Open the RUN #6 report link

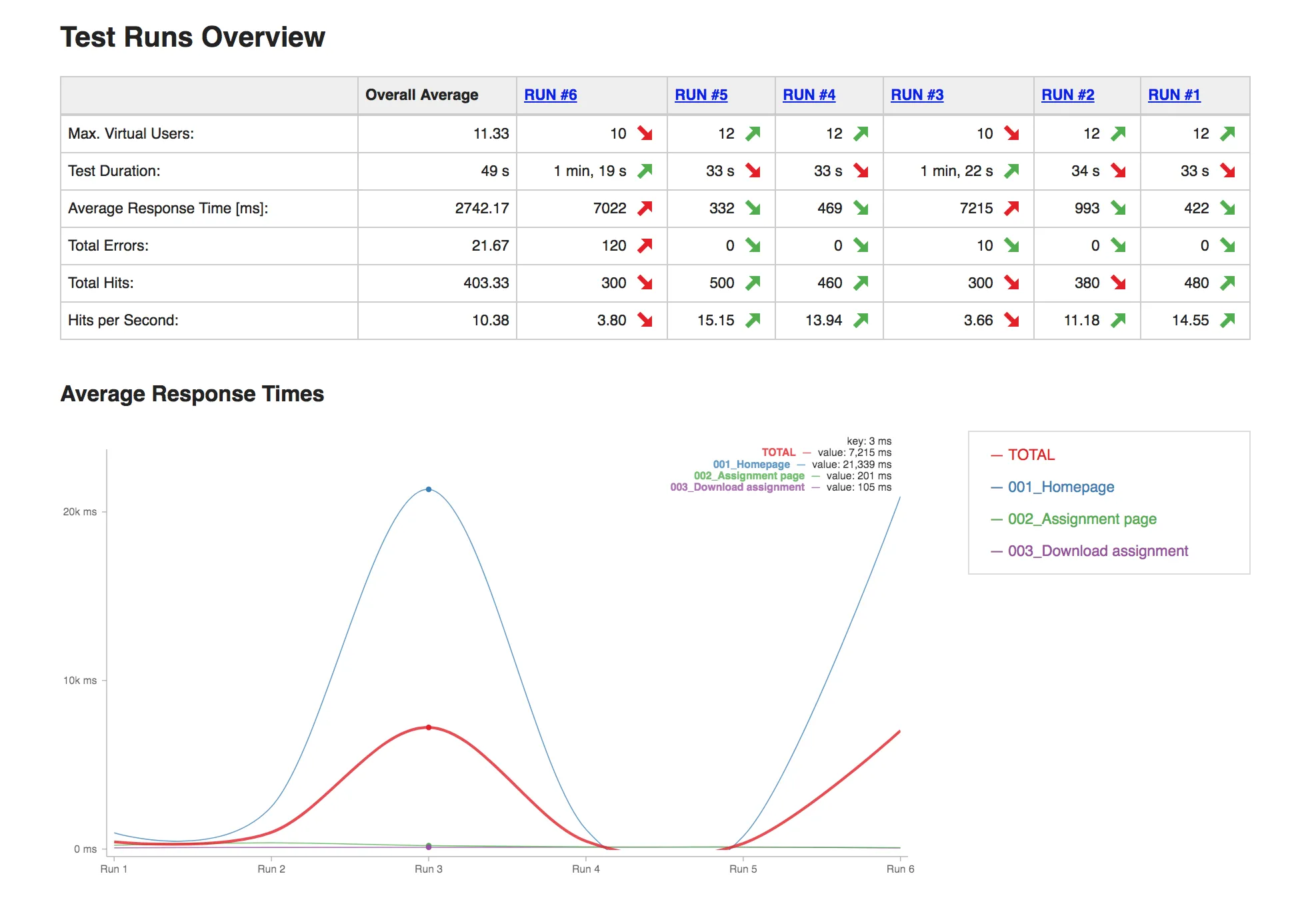[x=550, y=95]
